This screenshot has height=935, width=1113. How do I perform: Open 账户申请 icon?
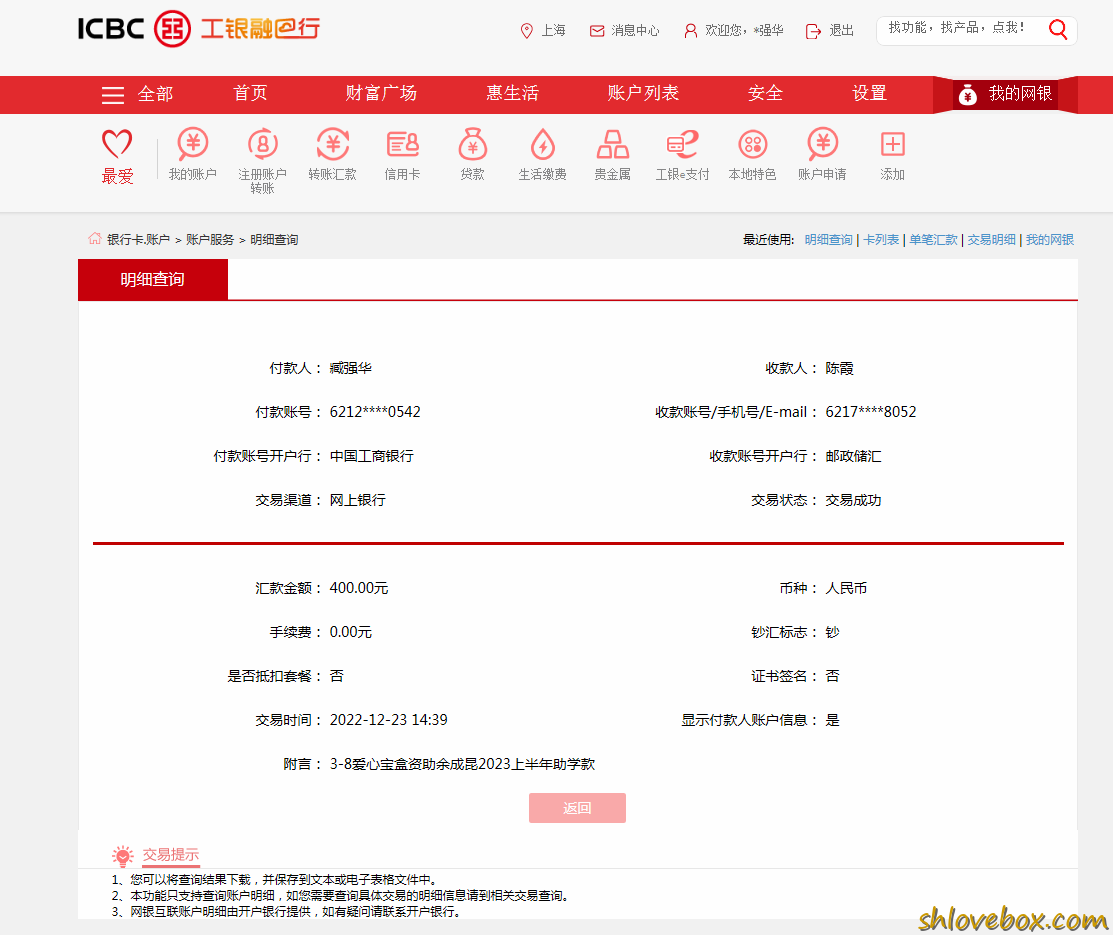click(822, 144)
